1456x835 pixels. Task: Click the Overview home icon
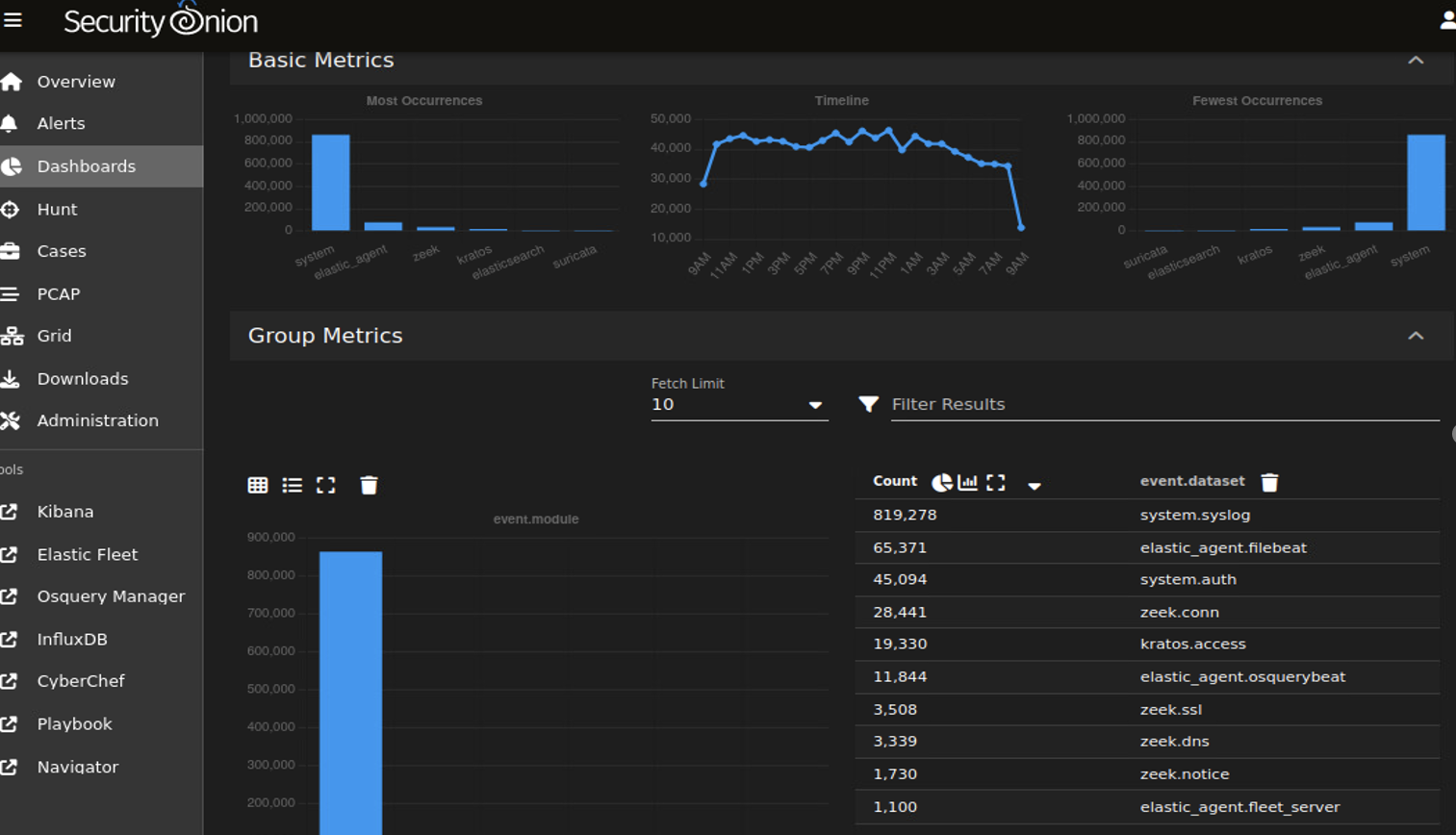11,82
